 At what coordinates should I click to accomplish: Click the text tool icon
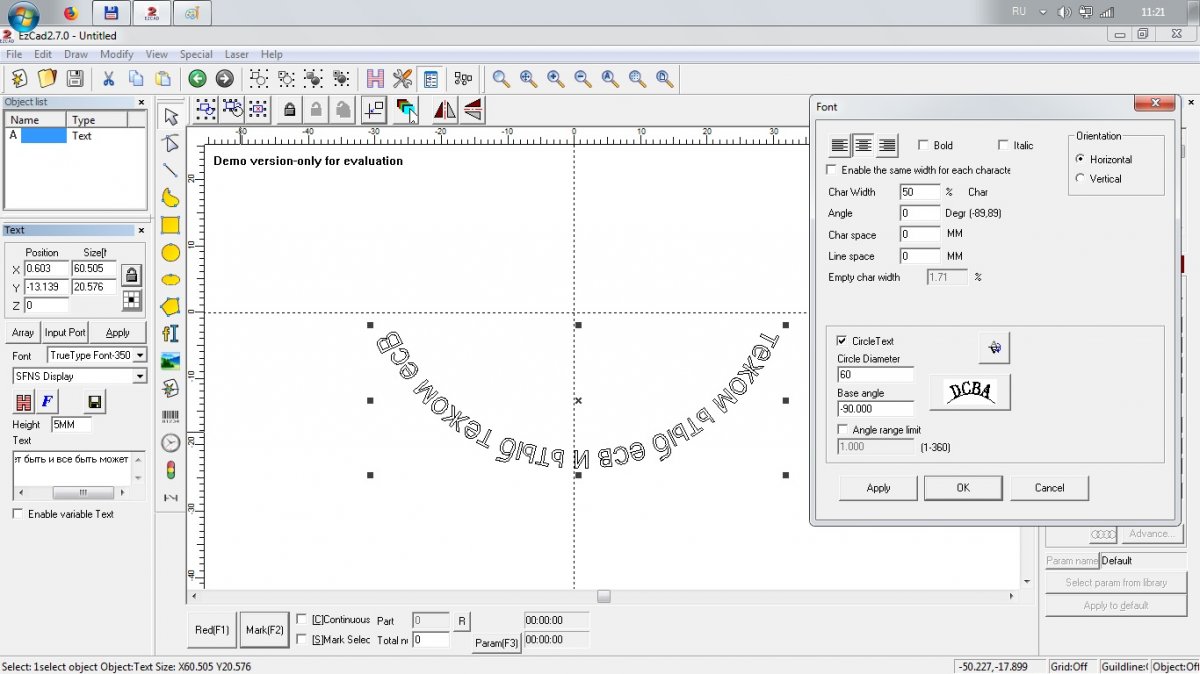pyautogui.click(x=171, y=334)
